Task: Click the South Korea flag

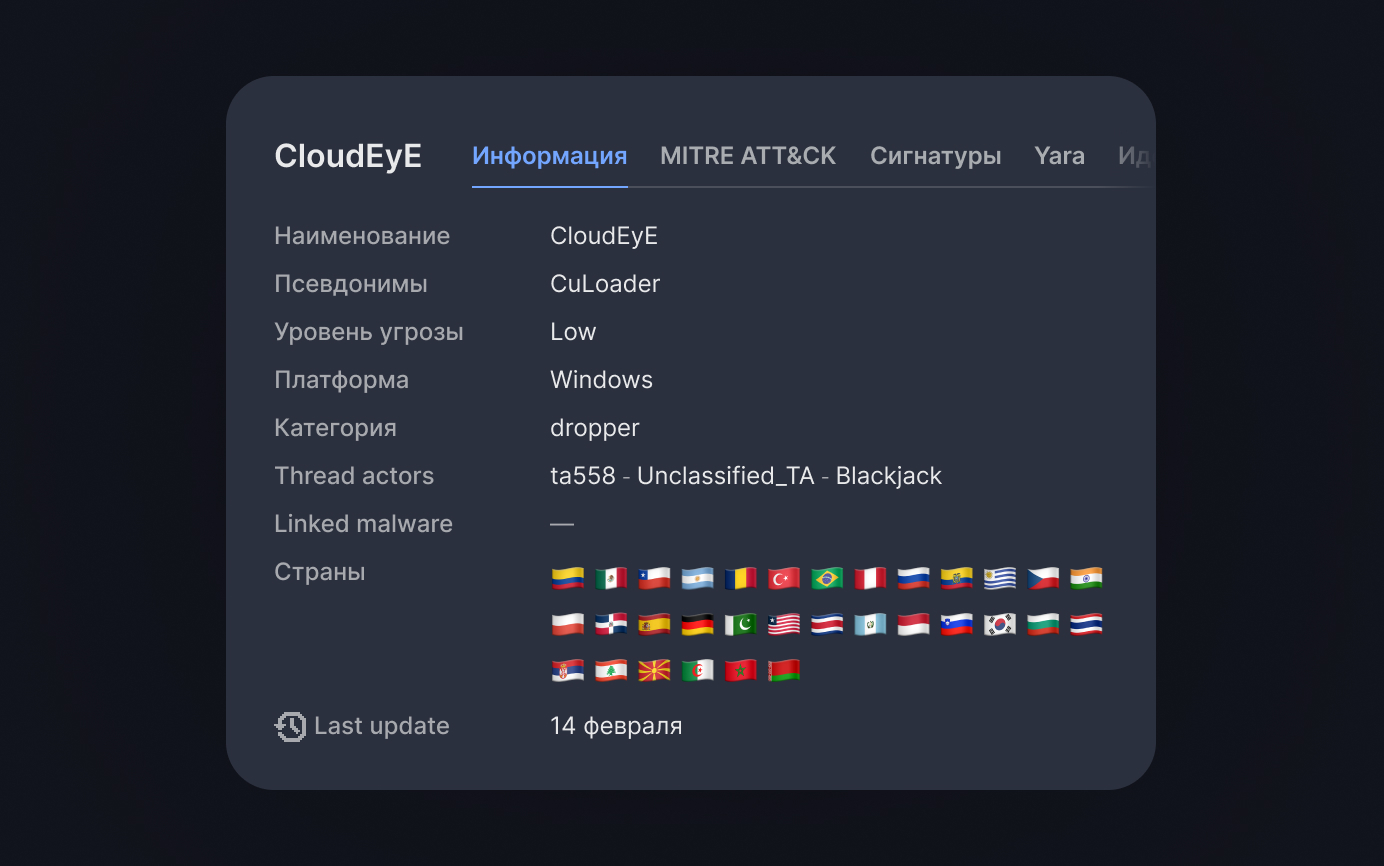Action: click(998, 623)
